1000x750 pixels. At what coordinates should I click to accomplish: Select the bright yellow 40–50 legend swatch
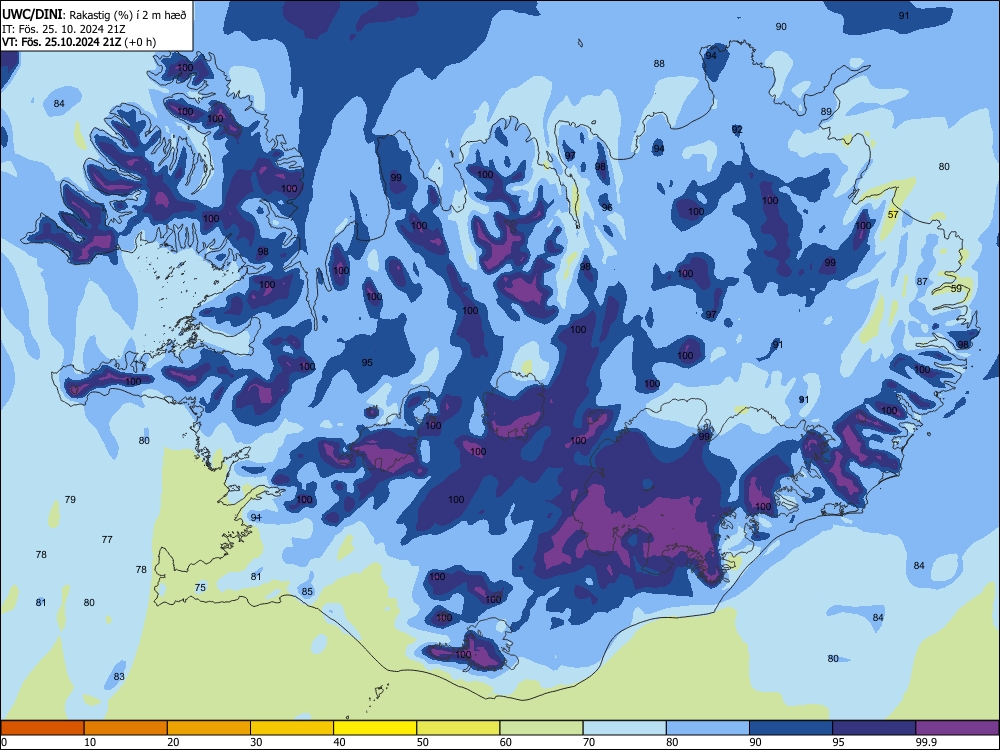tap(375, 728)
